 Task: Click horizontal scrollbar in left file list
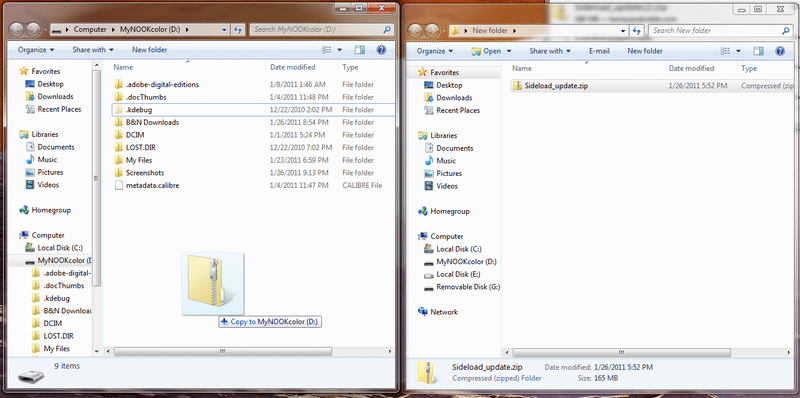tap(222, 352)
